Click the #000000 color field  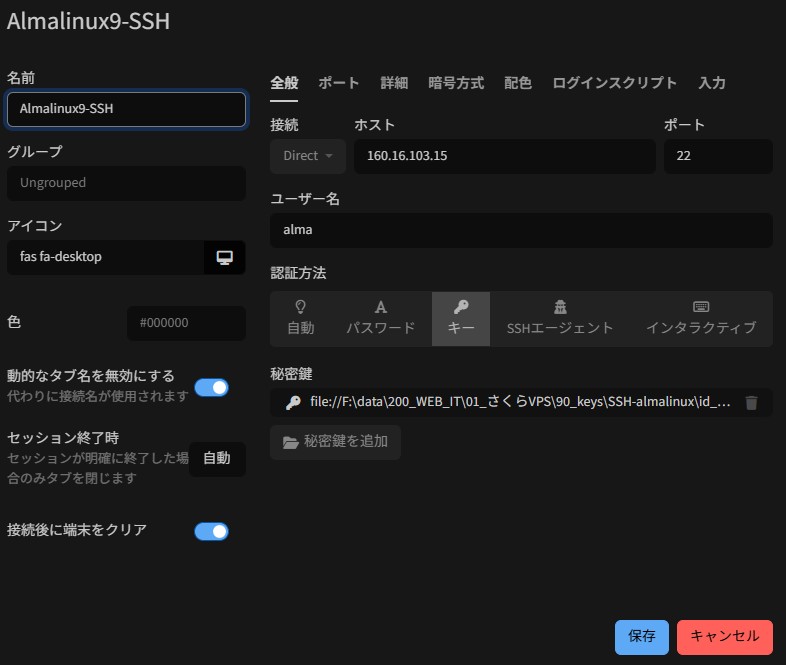coord(186,323)
